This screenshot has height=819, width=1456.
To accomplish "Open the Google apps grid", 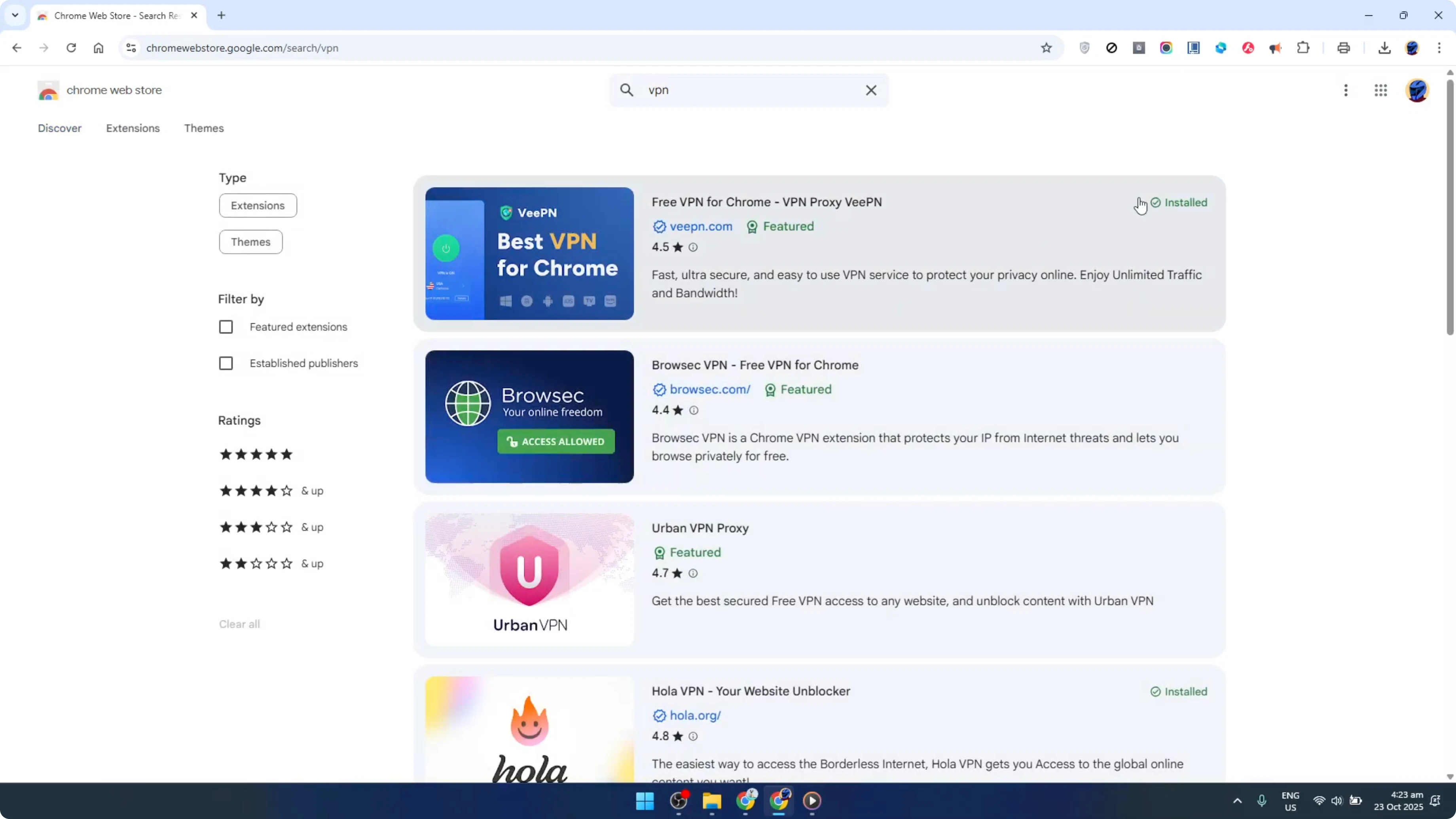I will pos(1381,91).
